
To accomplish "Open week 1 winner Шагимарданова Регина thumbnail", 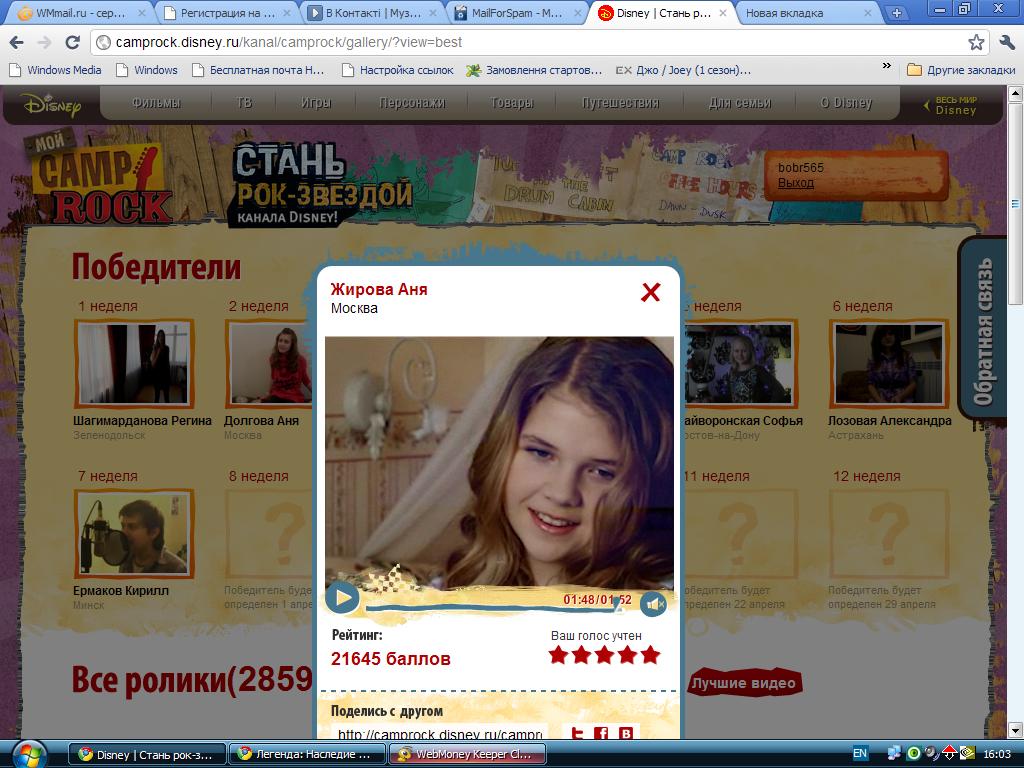I will point(135,364).
